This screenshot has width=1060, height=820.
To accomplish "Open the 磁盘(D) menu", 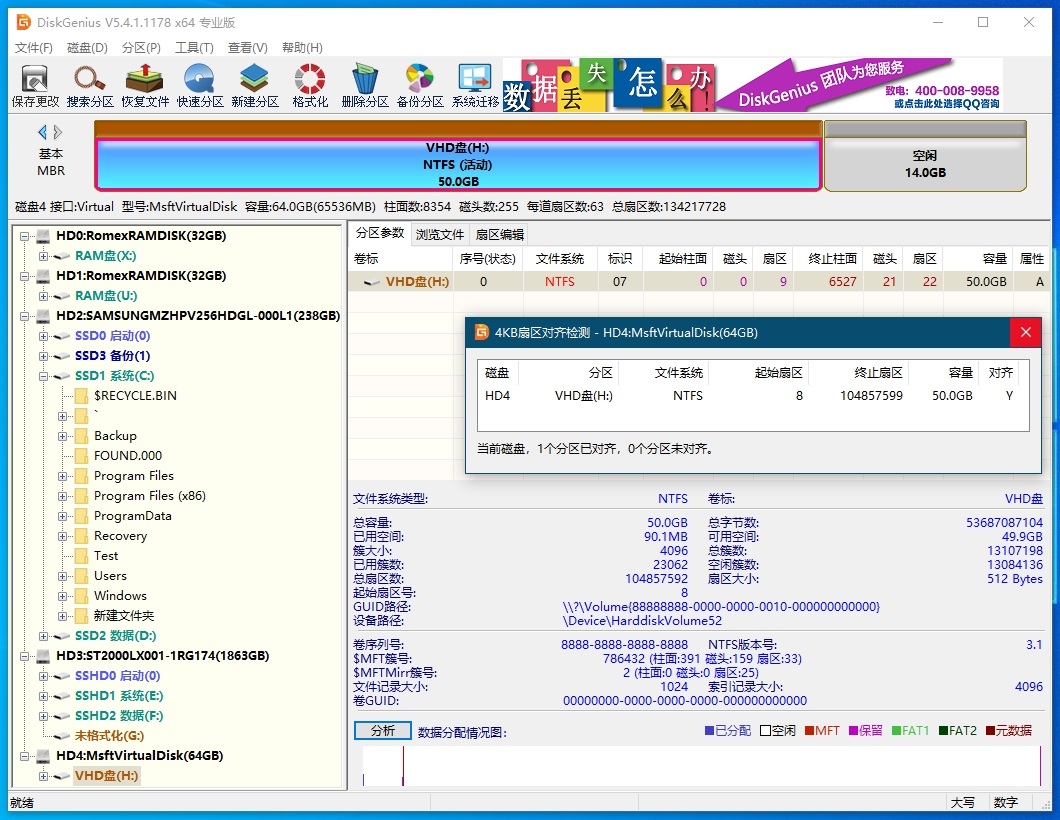I will [x=87, y=47].
